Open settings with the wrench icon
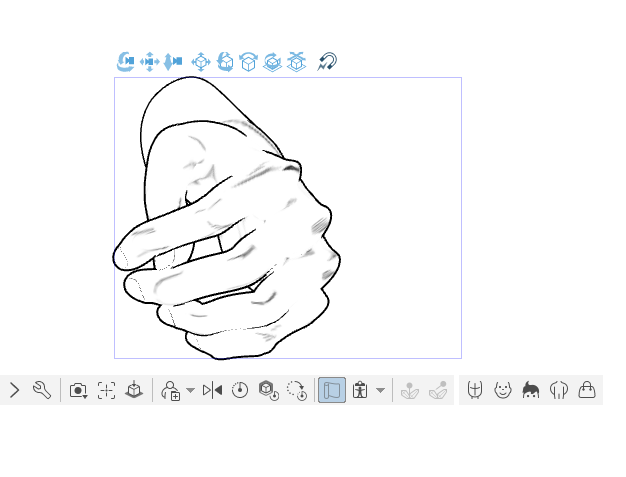The width and height of the screenshot is (626, 477). pos(42,390)
